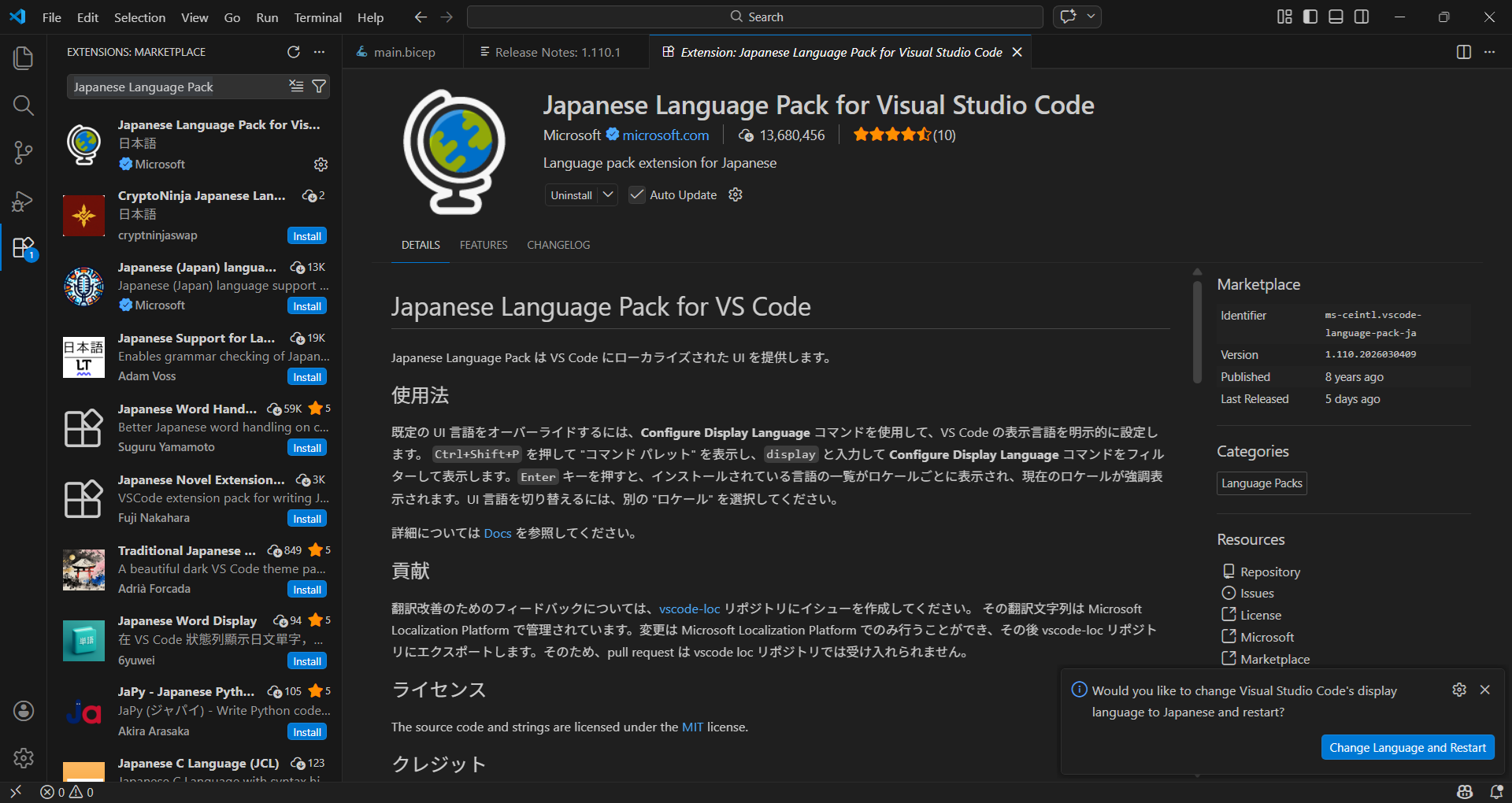Viewport: 1512px width, 803px height.
Task: Open the Copilot chat icon in title bar
Action: [1069, 17]
